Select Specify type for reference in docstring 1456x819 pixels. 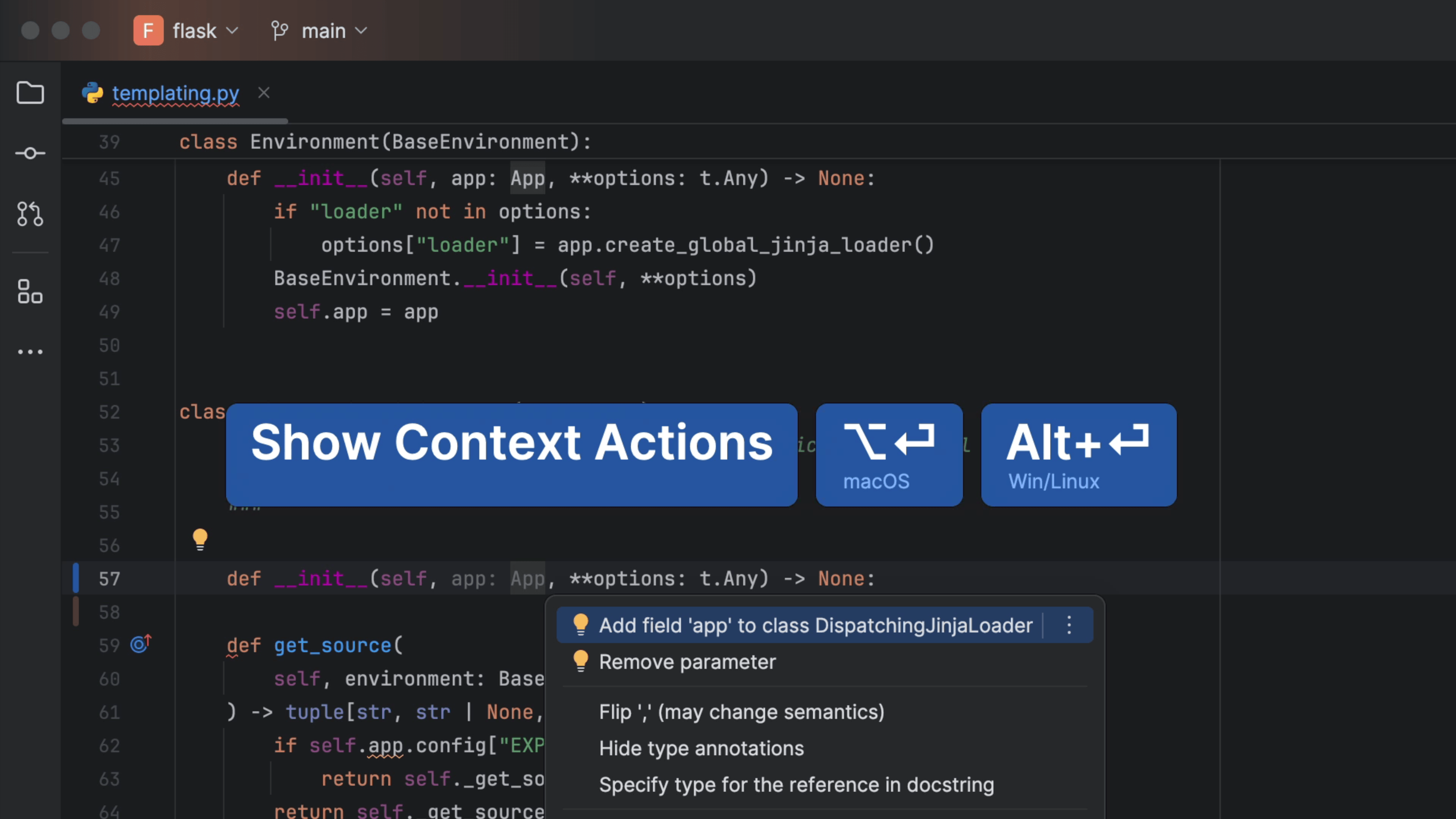tap(796, 784)
